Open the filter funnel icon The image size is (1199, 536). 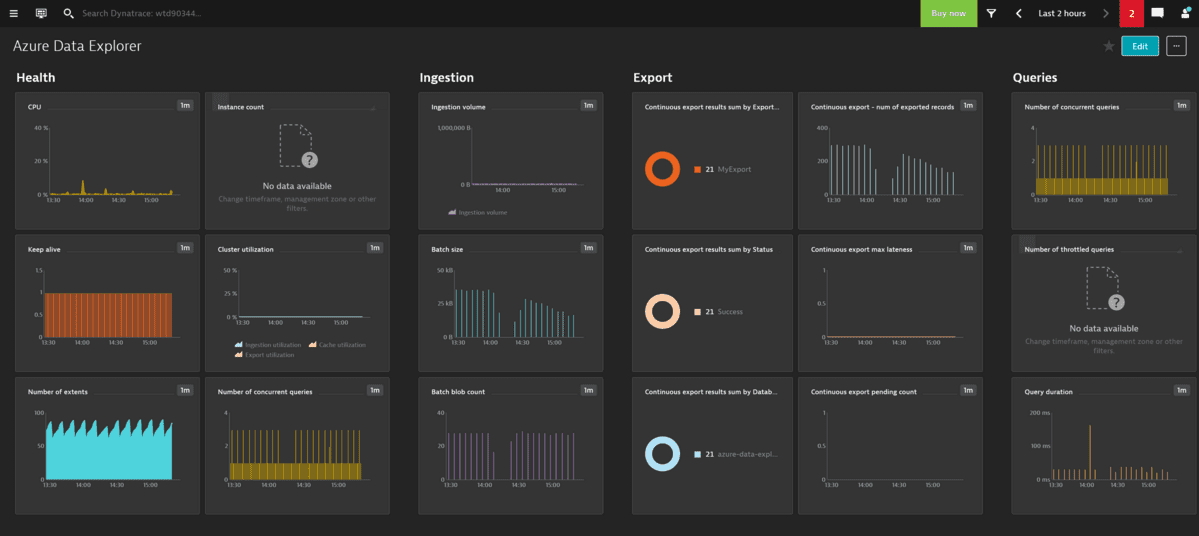(991, 14)
